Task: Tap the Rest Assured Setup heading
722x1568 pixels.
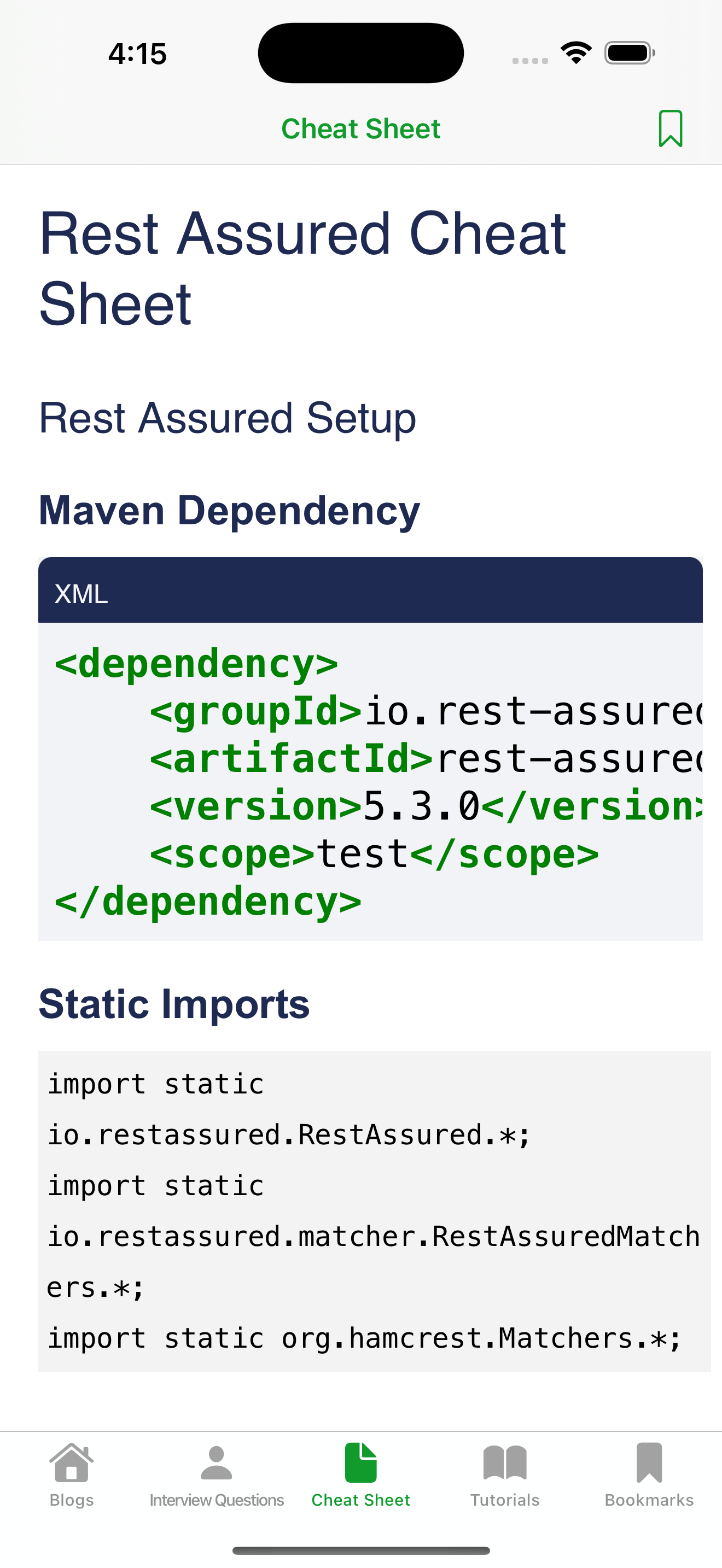Action: point(227,418)
